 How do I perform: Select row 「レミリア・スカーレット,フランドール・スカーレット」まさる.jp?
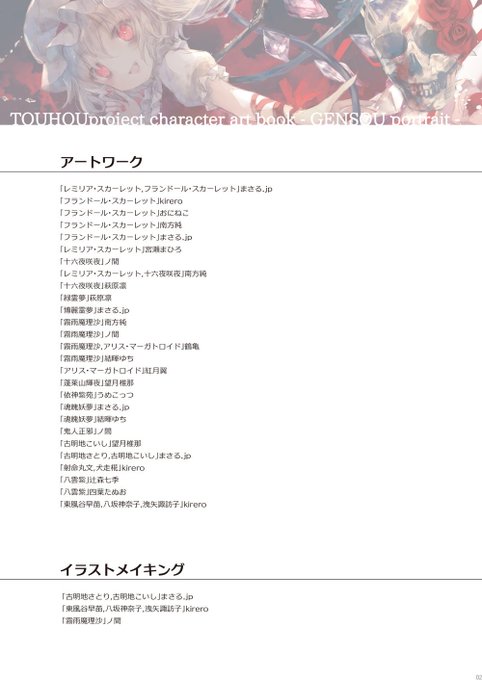pyautogui.click(x=166, y=189)
